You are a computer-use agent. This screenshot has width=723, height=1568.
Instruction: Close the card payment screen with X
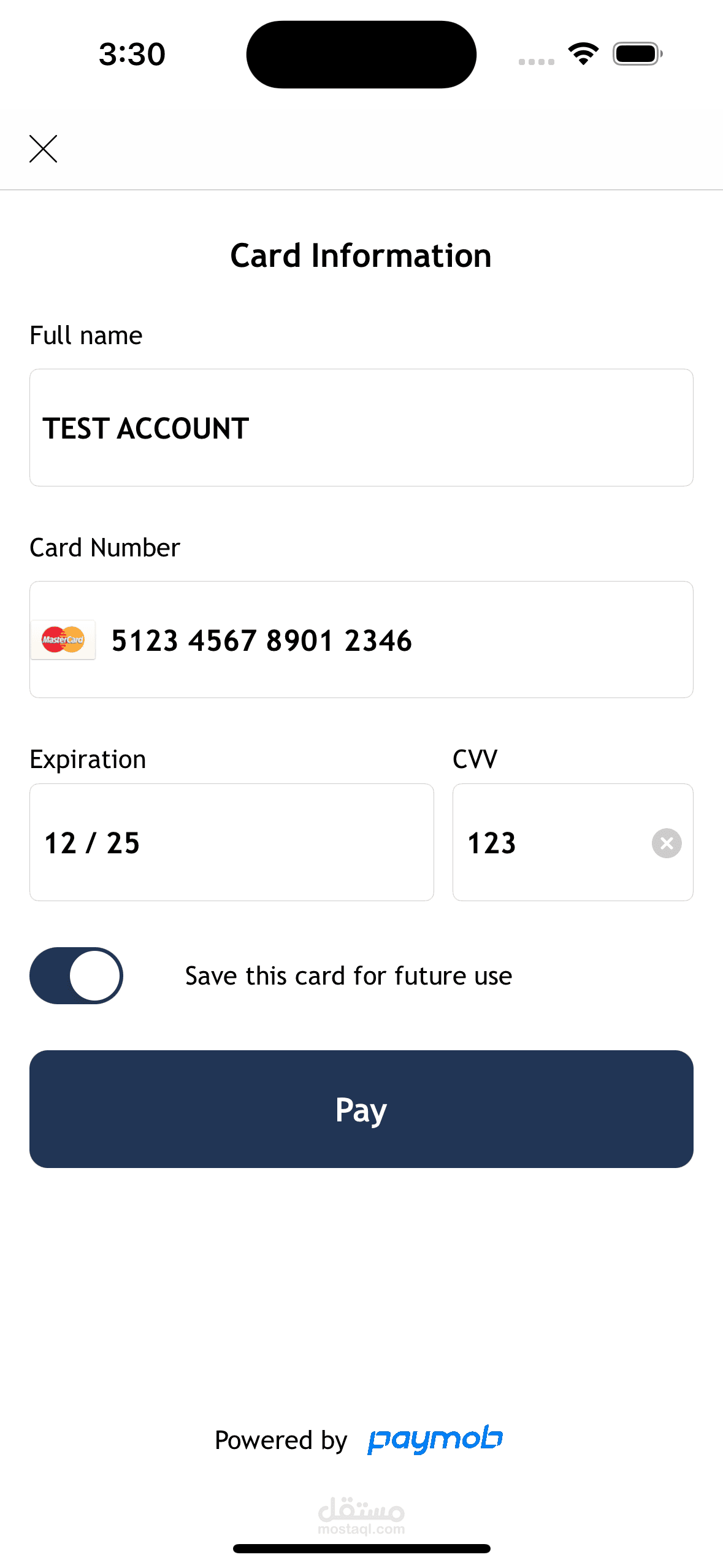coord(43,148)
